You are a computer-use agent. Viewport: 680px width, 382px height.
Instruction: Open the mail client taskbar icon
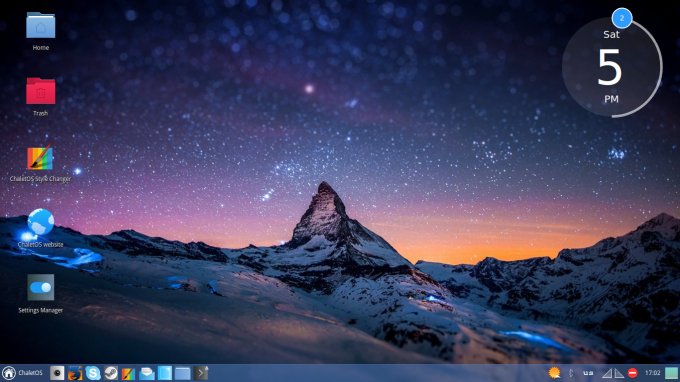tap(147, 373)
